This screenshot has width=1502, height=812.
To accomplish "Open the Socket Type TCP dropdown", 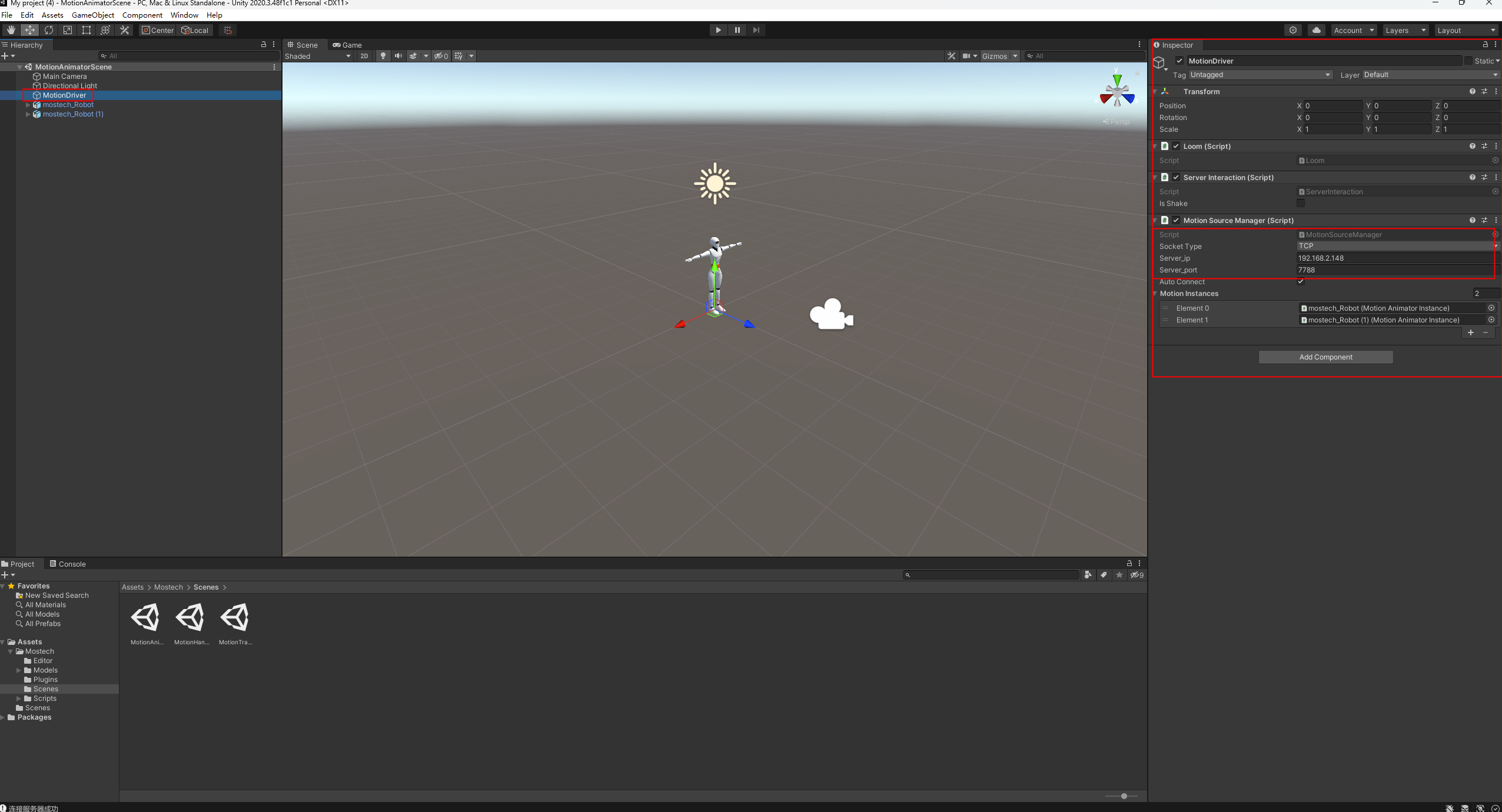I will tap(1395, 246).
